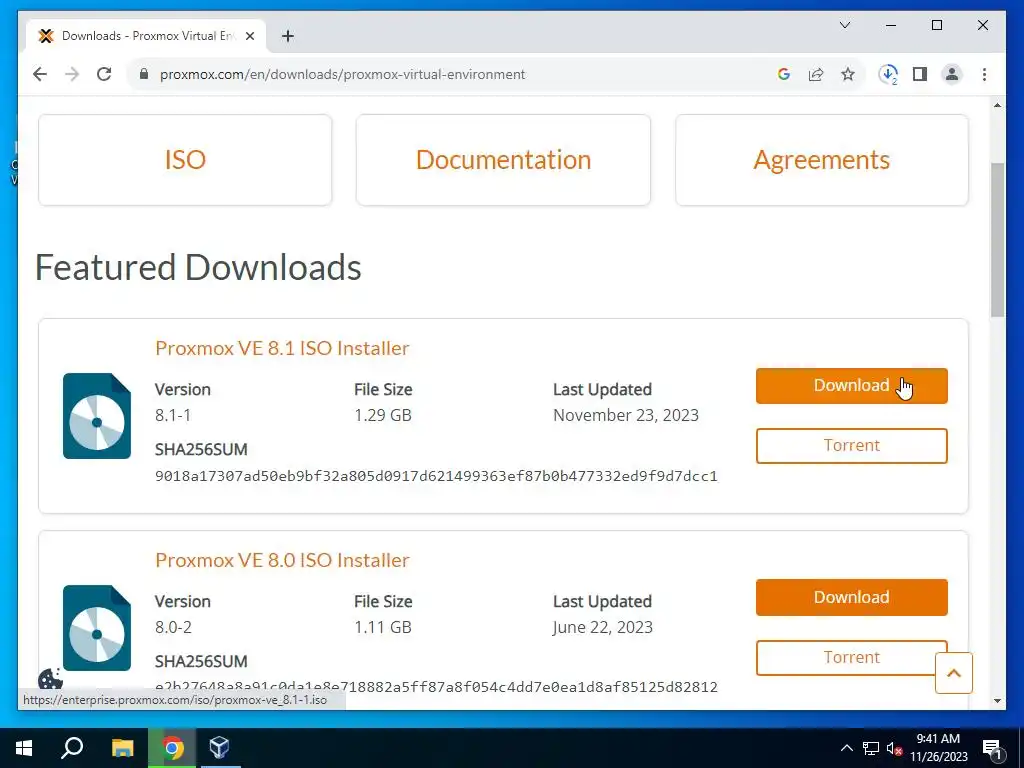Click the scrollbar up arrow

tap(997, 105)
